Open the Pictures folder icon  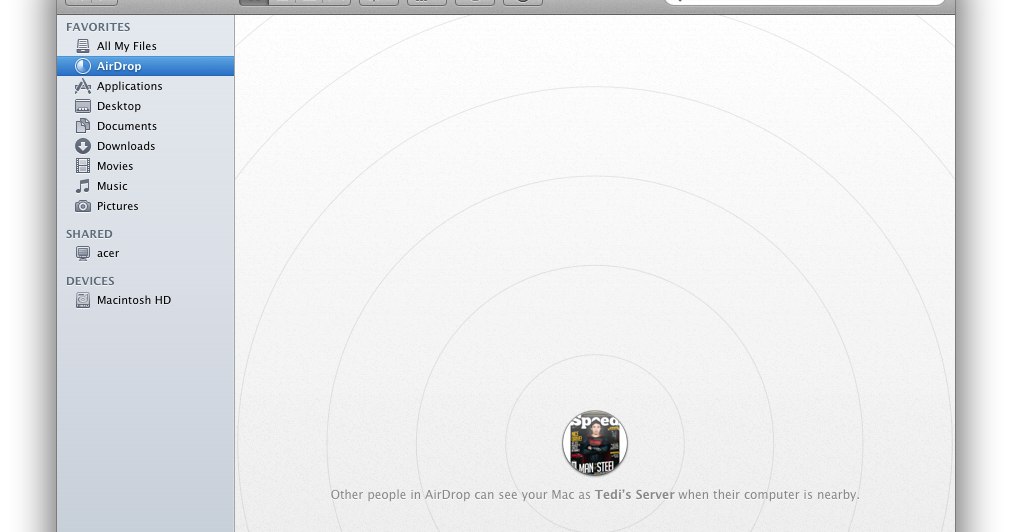coord(83,206)
